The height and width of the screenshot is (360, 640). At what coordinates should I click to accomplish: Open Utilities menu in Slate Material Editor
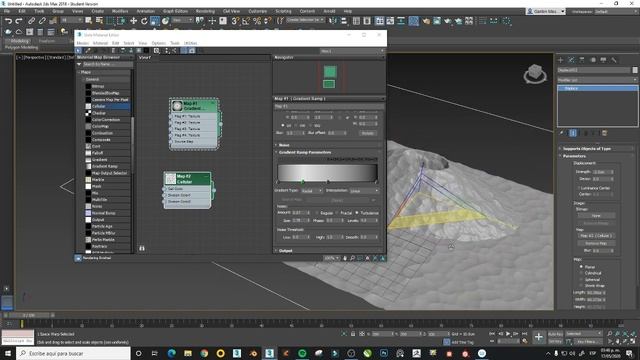[190, 43]
